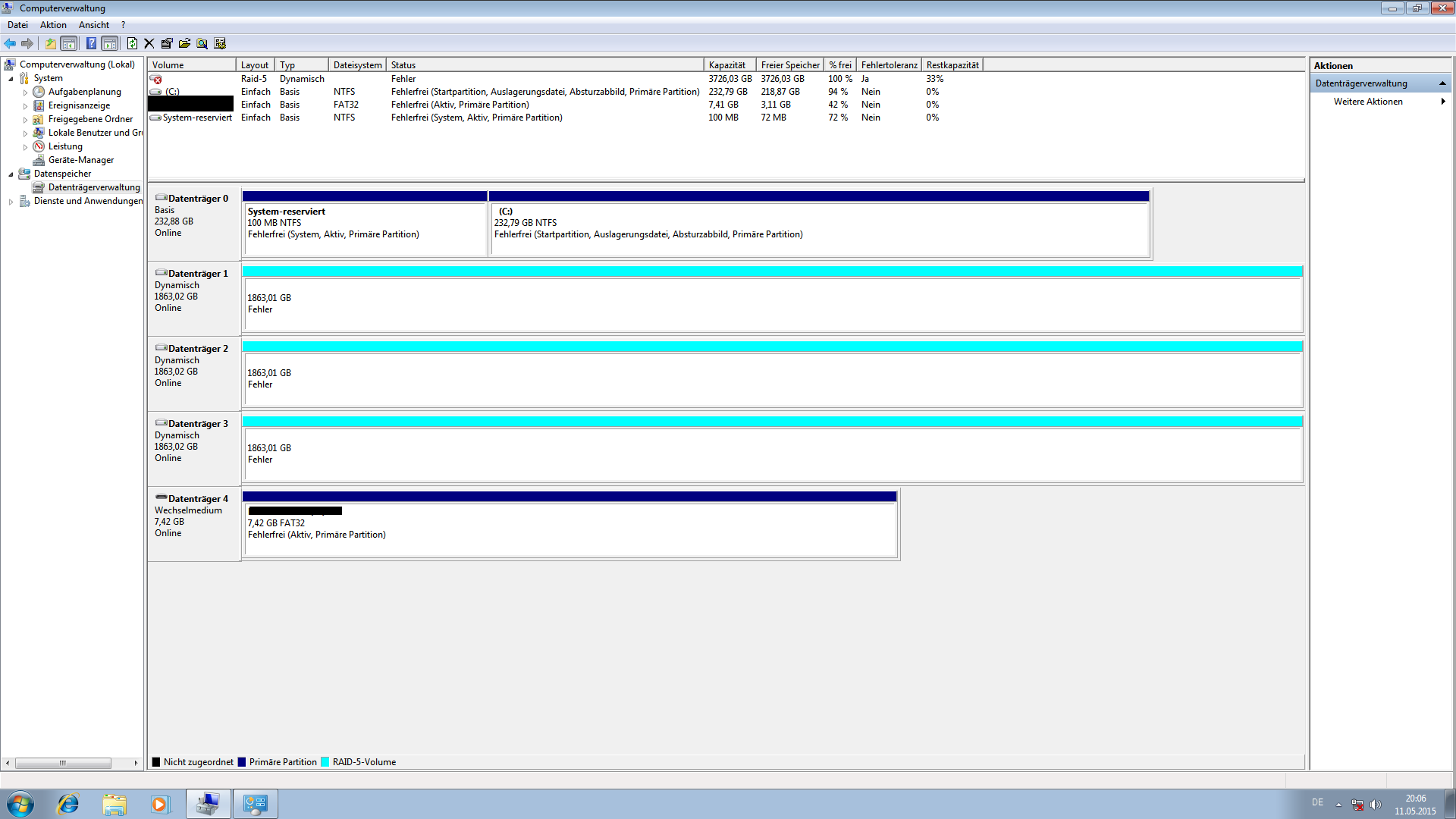Collapse the Datenspeicher tree node
1456x819 pixels.
(x=11, y=174)
